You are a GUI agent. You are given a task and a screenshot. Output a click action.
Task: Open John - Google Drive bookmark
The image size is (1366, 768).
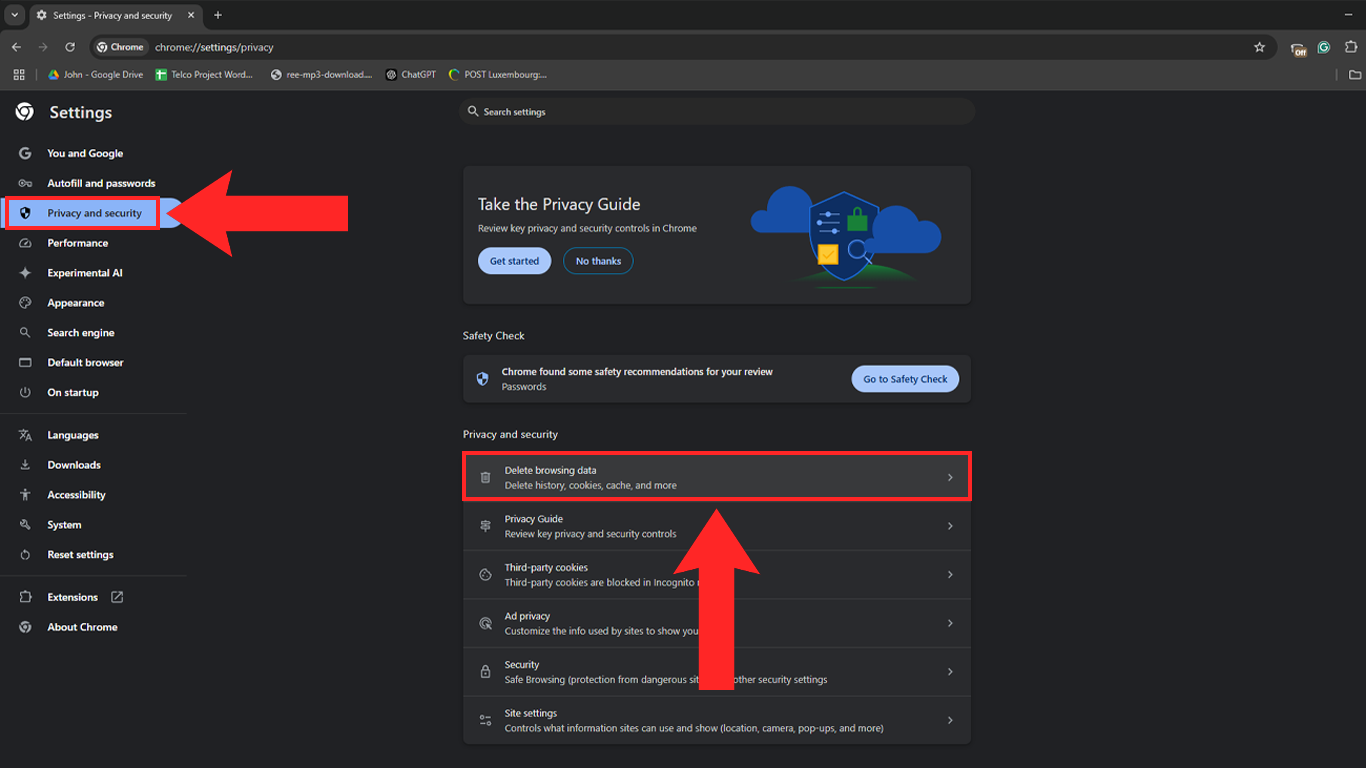pyautogui.click(x=96, y=75)
